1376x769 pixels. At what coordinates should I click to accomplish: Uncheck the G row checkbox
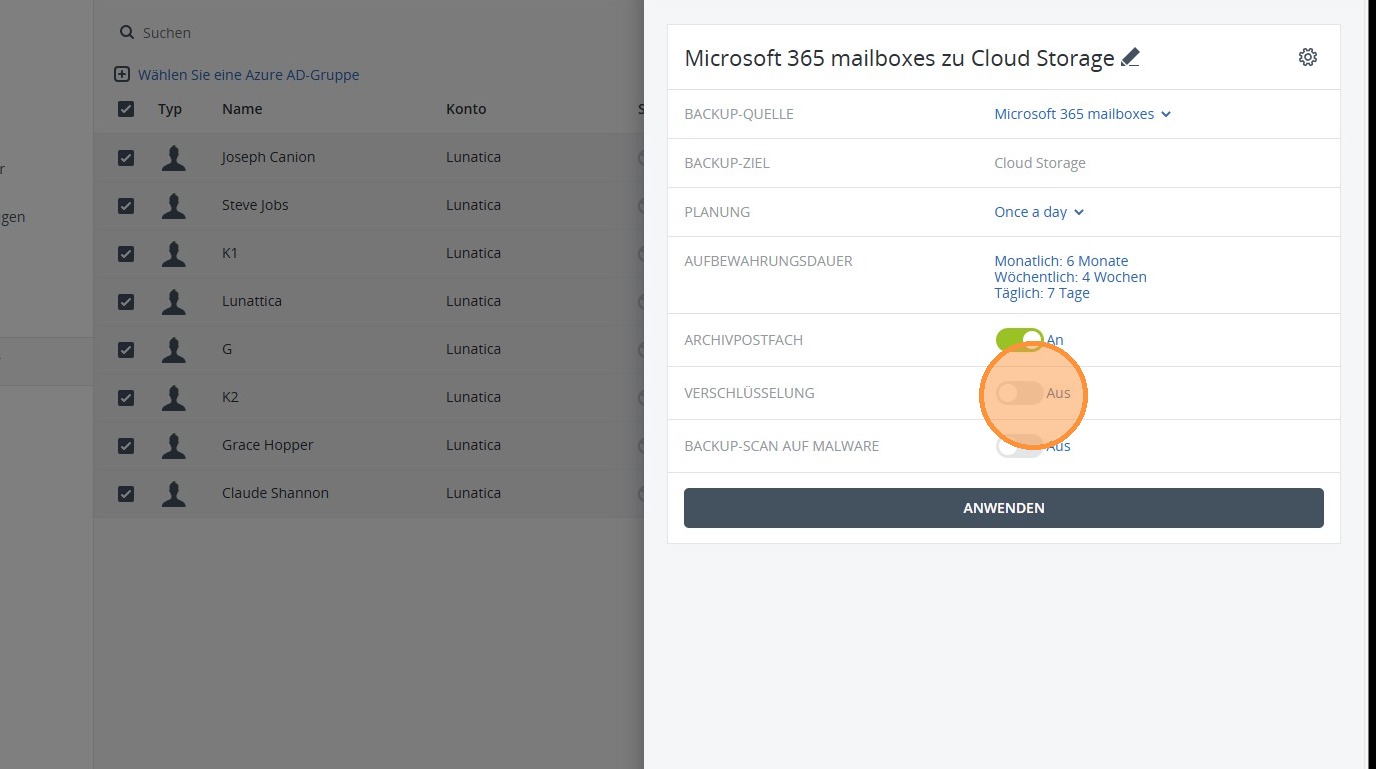(126, 349)
